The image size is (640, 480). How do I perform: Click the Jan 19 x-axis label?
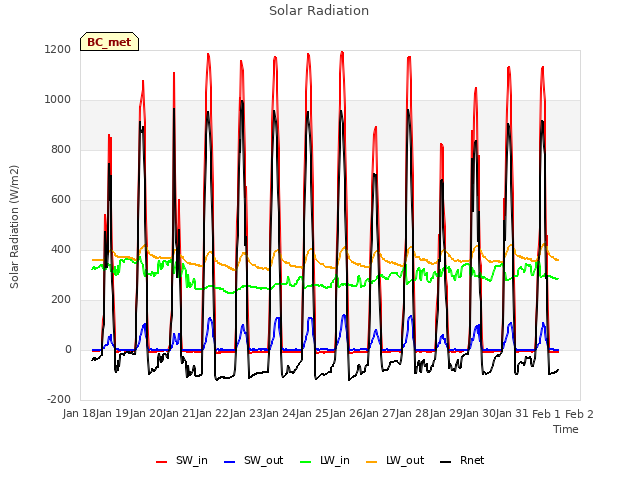[112, 413]
